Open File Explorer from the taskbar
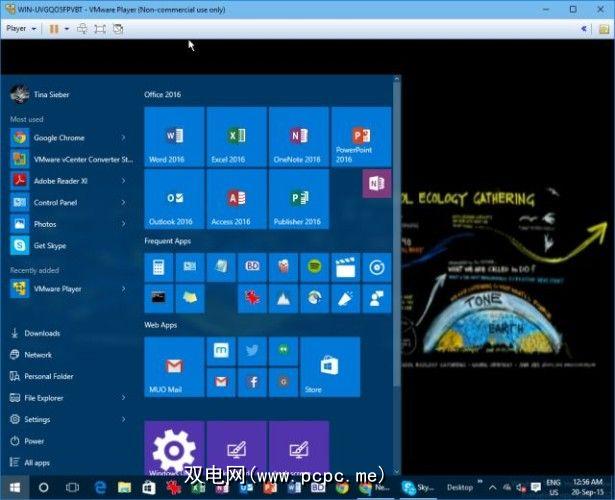The image size is (615, 500). tap(124, 487)
